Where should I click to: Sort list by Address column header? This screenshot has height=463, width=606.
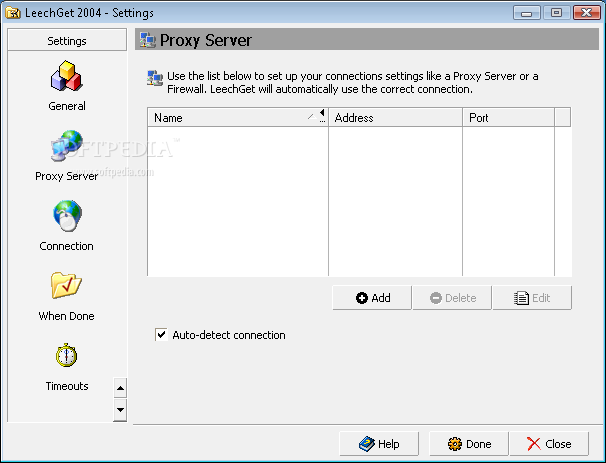click(x=395, y=117)
